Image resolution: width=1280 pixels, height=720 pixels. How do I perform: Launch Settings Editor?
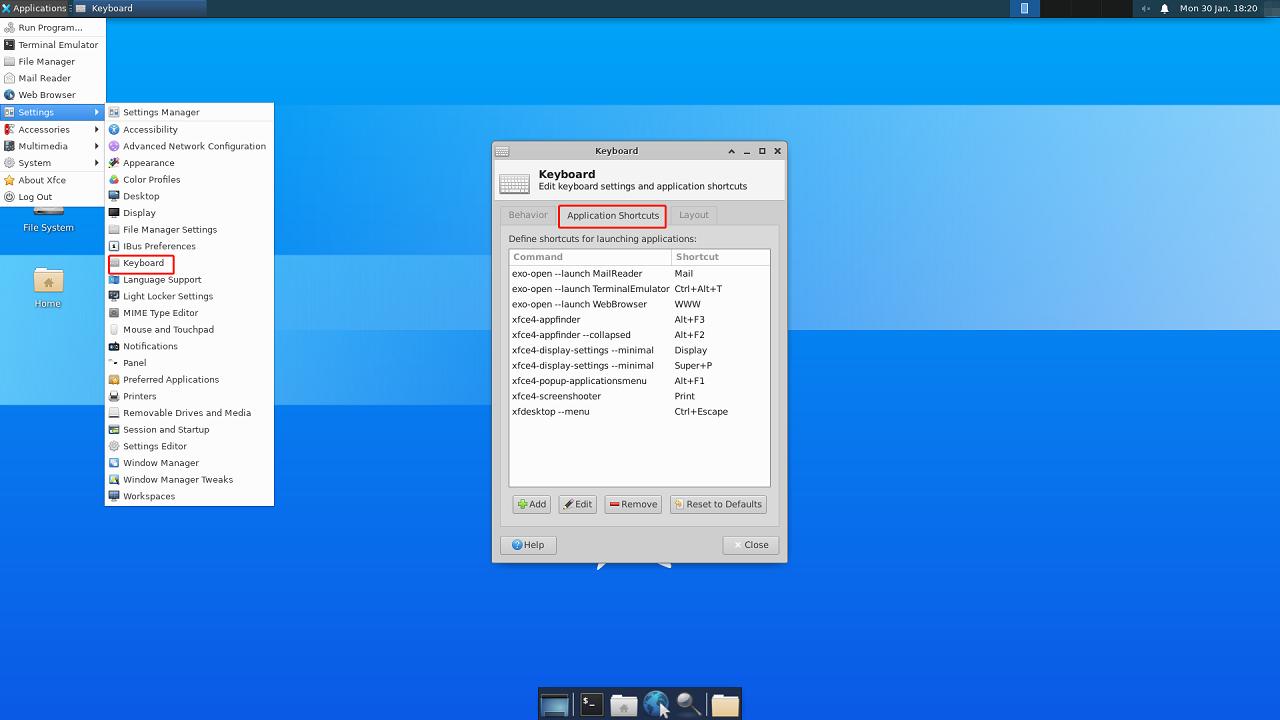tap(189, 446)
